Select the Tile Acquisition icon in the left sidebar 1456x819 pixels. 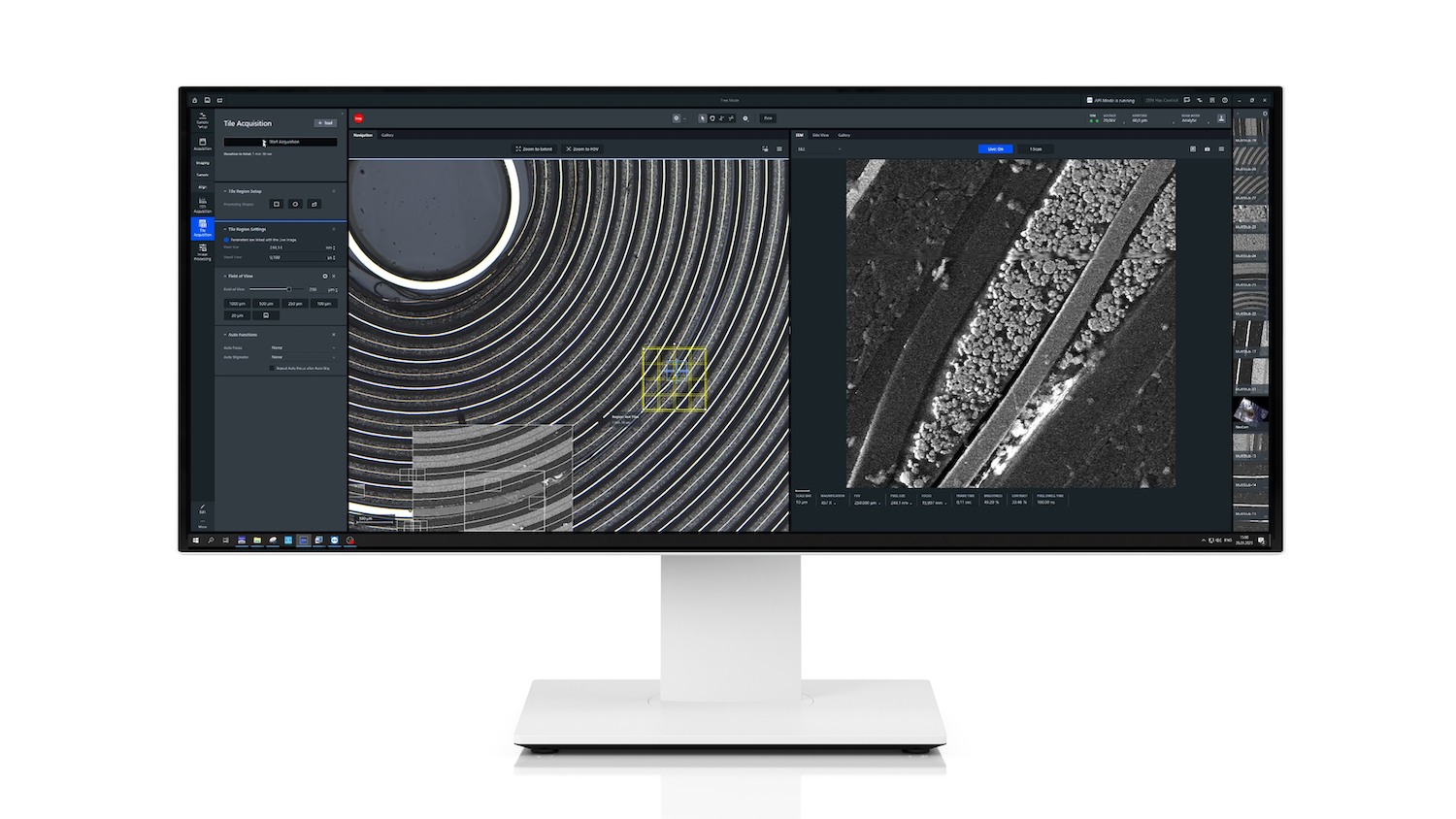click(203, 230)
